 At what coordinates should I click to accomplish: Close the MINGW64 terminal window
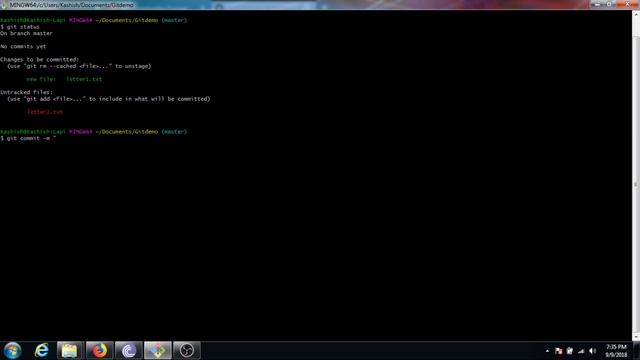(627, 4)
